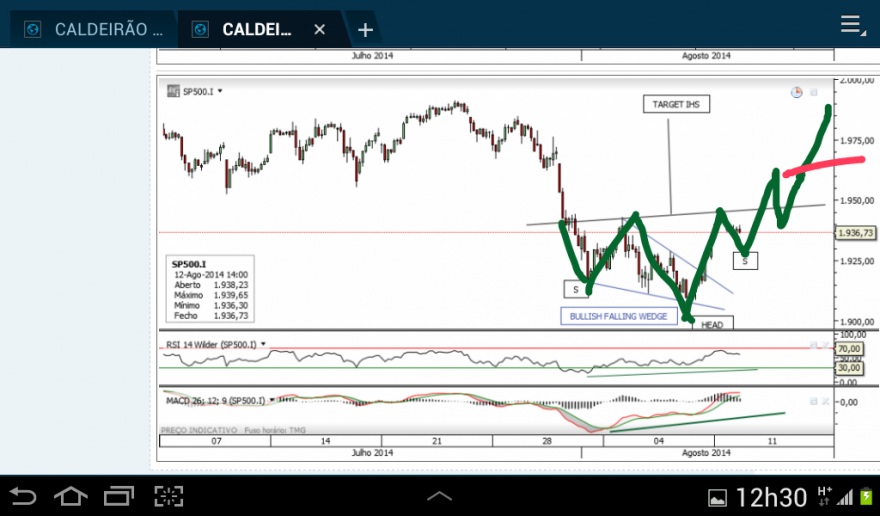Click the Aberto 1.938,23 row
The width and height of the screenshot is (880, 516).
click(210, 285)
